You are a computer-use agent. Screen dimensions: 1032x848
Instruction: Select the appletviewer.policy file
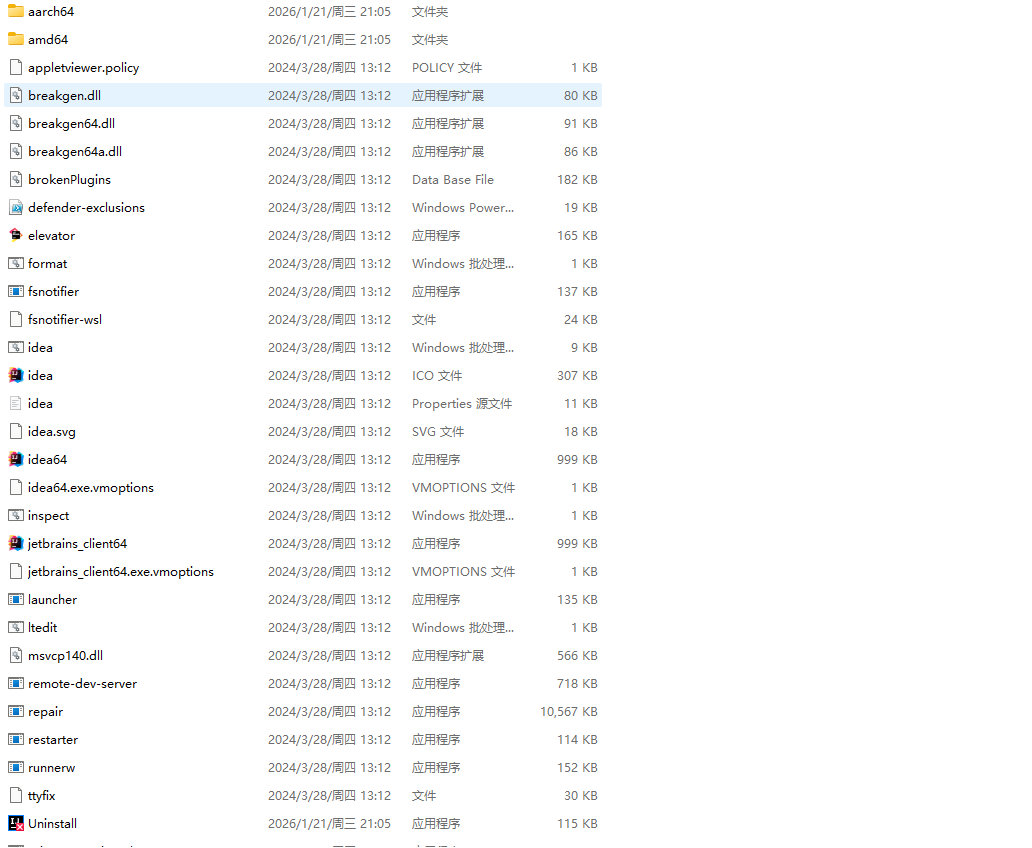[83, 68]
